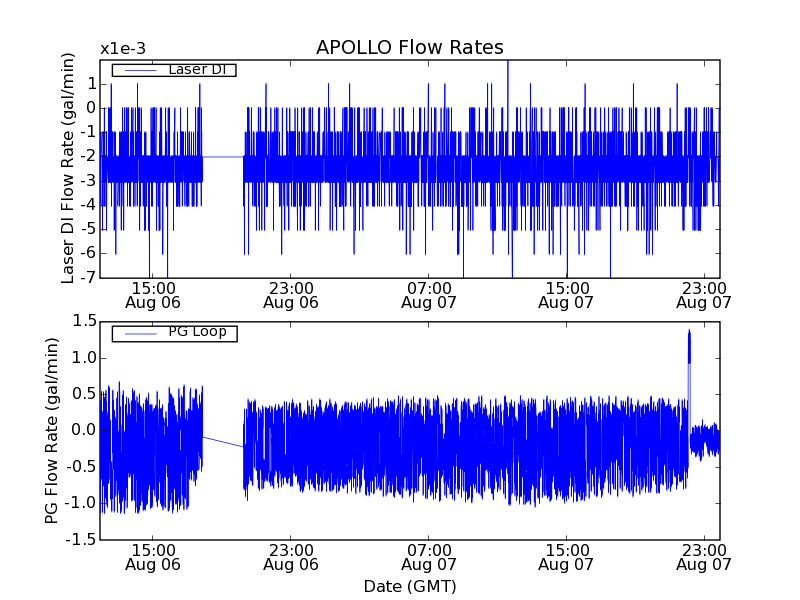
Task: Click the 1.5 y-axis tick on PG chart
Action: (83, 321)
